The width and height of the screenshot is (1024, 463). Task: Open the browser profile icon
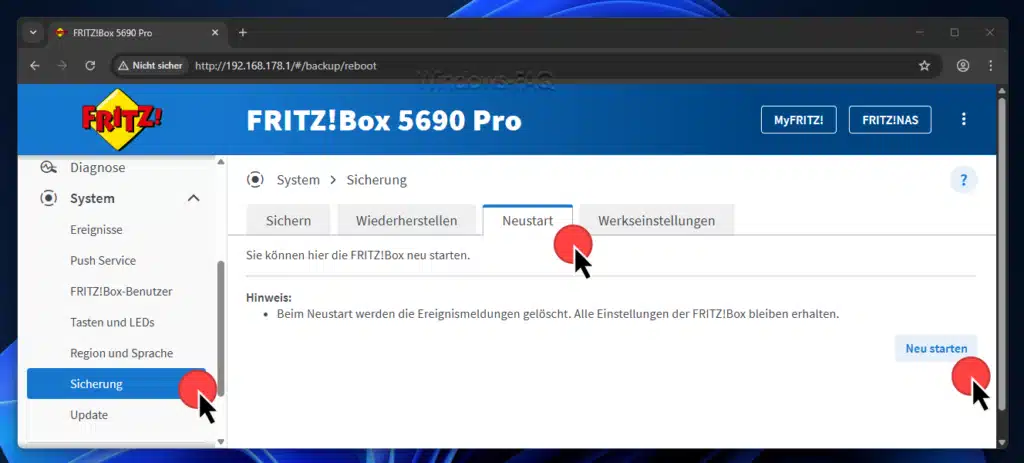(x=963, y=66)
